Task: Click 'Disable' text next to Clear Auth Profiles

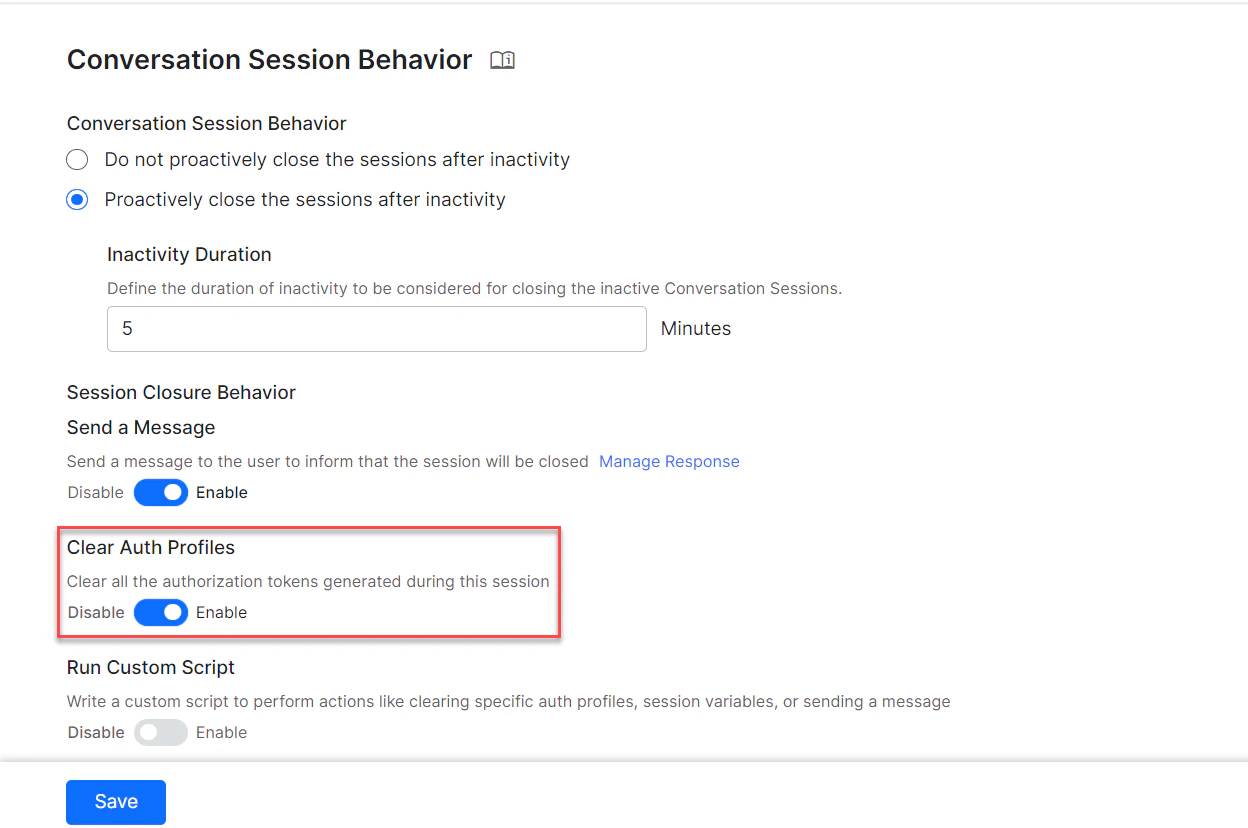Action: (x=95, y=612)
